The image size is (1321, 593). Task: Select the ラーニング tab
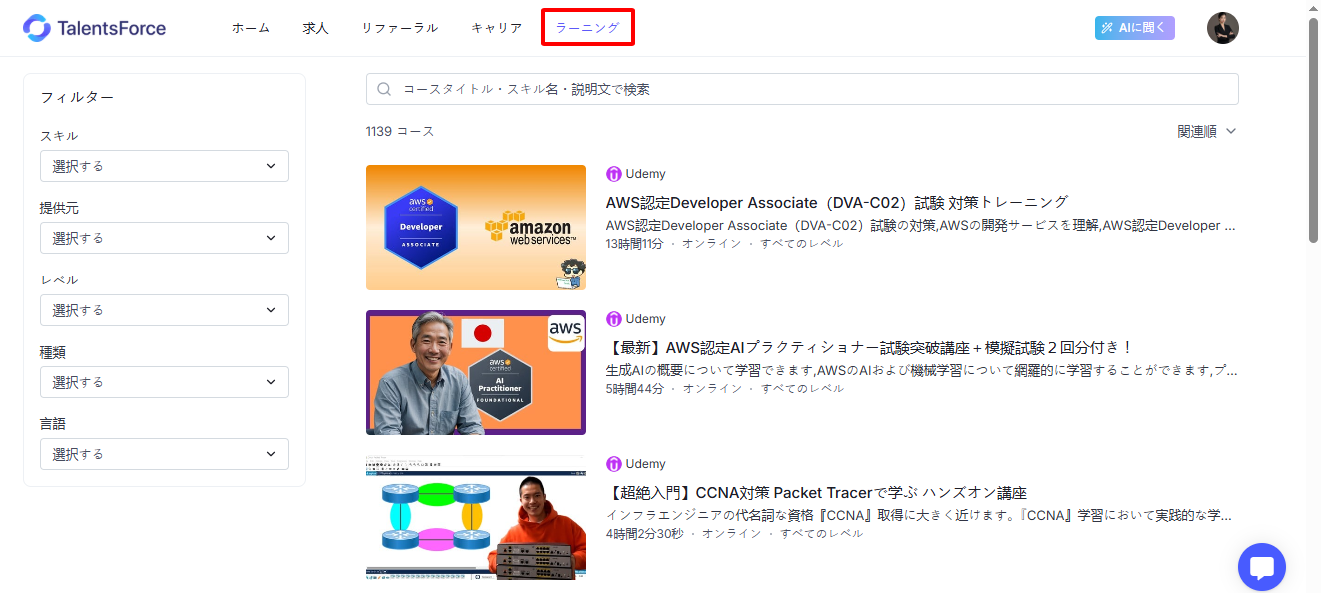click(588, 28)
